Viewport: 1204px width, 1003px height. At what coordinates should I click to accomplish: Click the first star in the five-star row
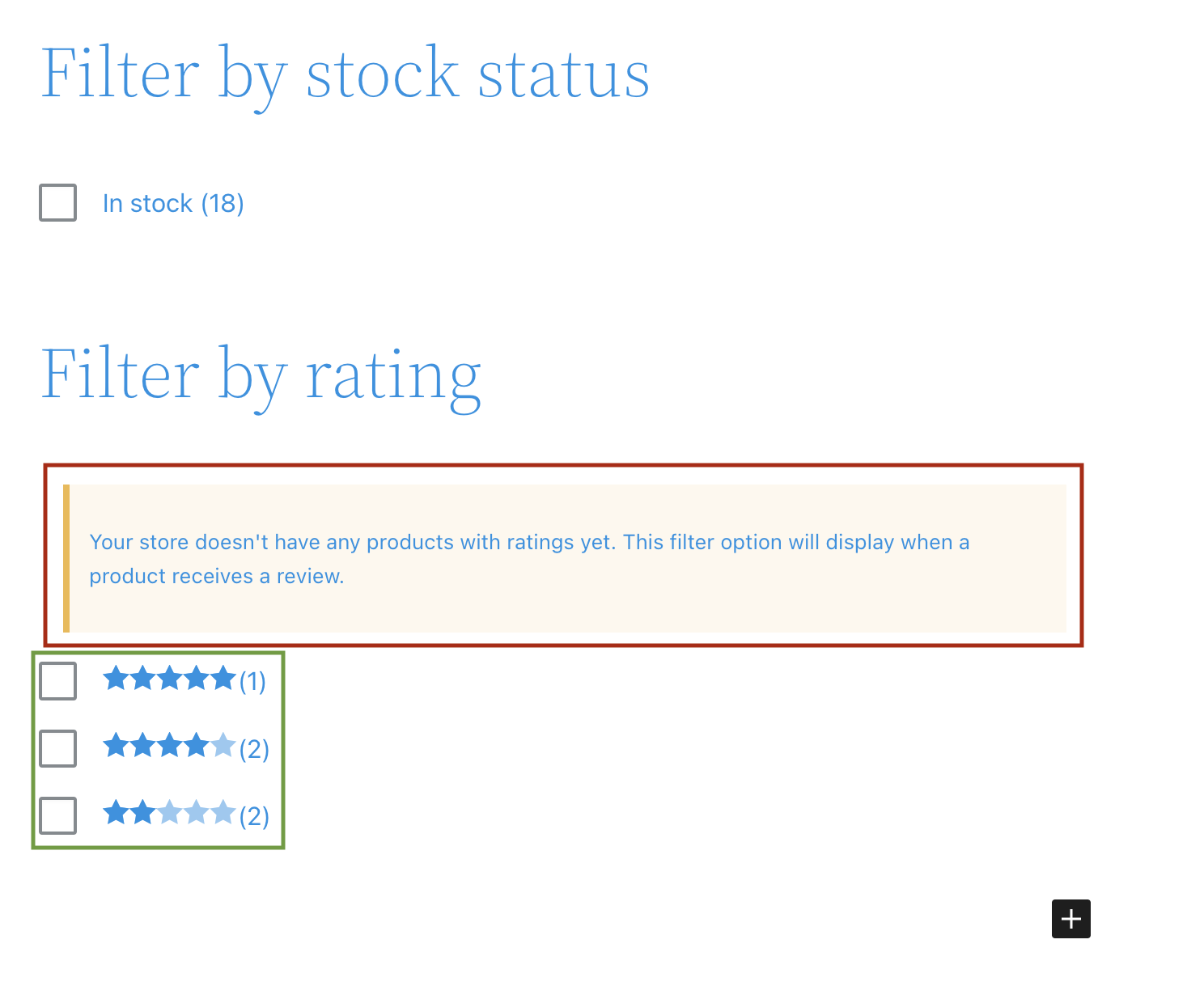(116, 679)
